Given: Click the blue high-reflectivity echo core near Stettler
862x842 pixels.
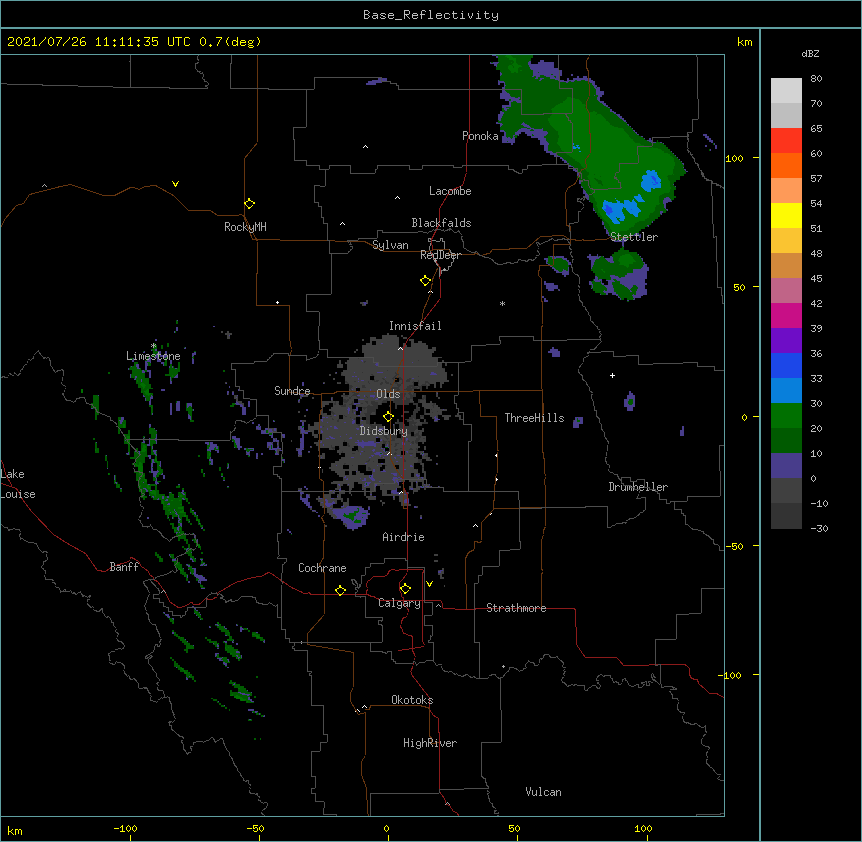Looking at the screenshot, I should (622, 209).
